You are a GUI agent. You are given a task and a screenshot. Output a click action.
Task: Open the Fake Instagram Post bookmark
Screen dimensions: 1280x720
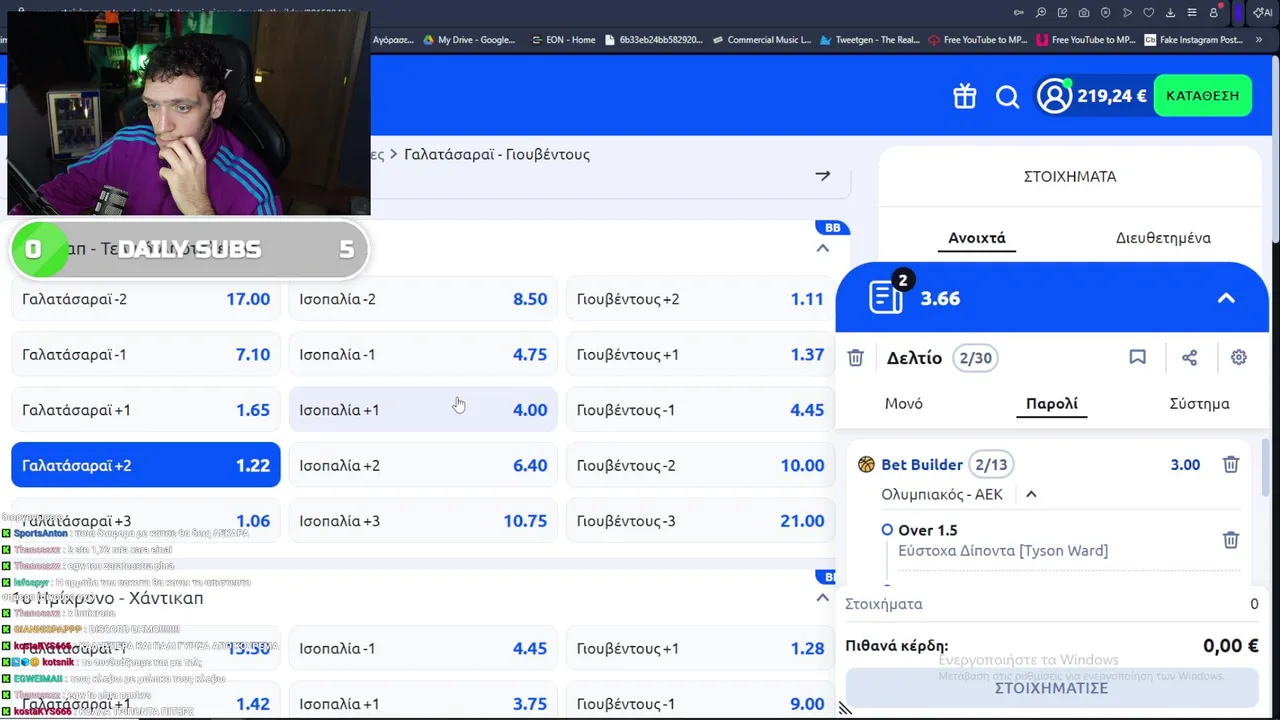[x=1194, y=40]
